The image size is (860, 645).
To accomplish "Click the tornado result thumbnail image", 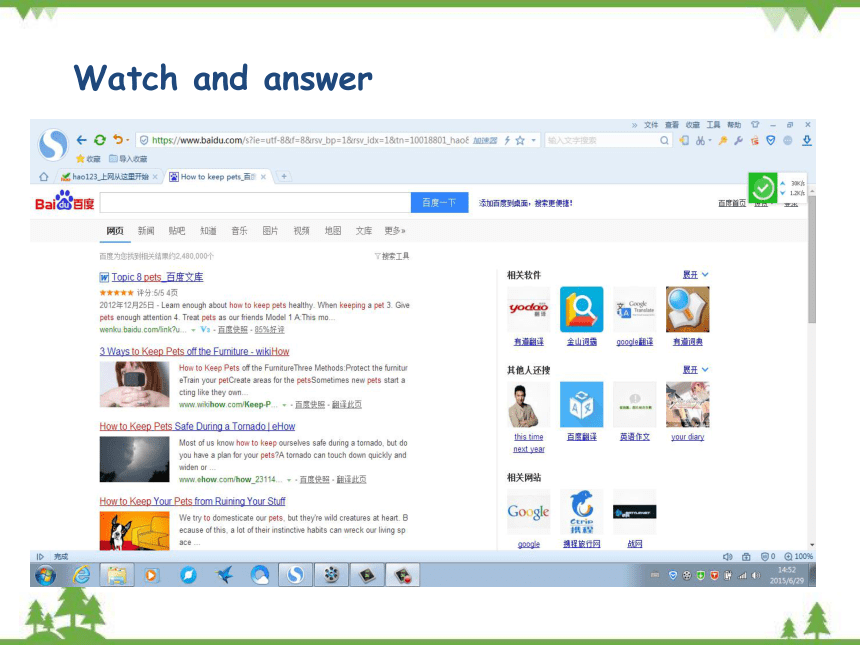I will pos(134,459).
